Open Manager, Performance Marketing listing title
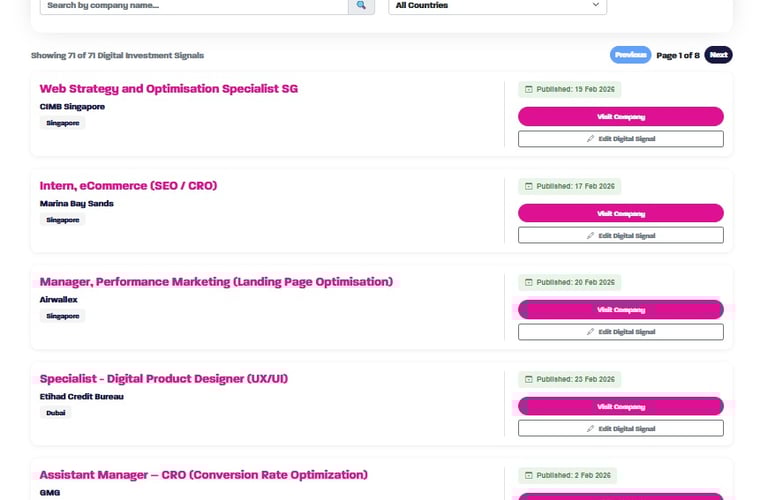This screenshot has height=500, width=768. (216, 282)
